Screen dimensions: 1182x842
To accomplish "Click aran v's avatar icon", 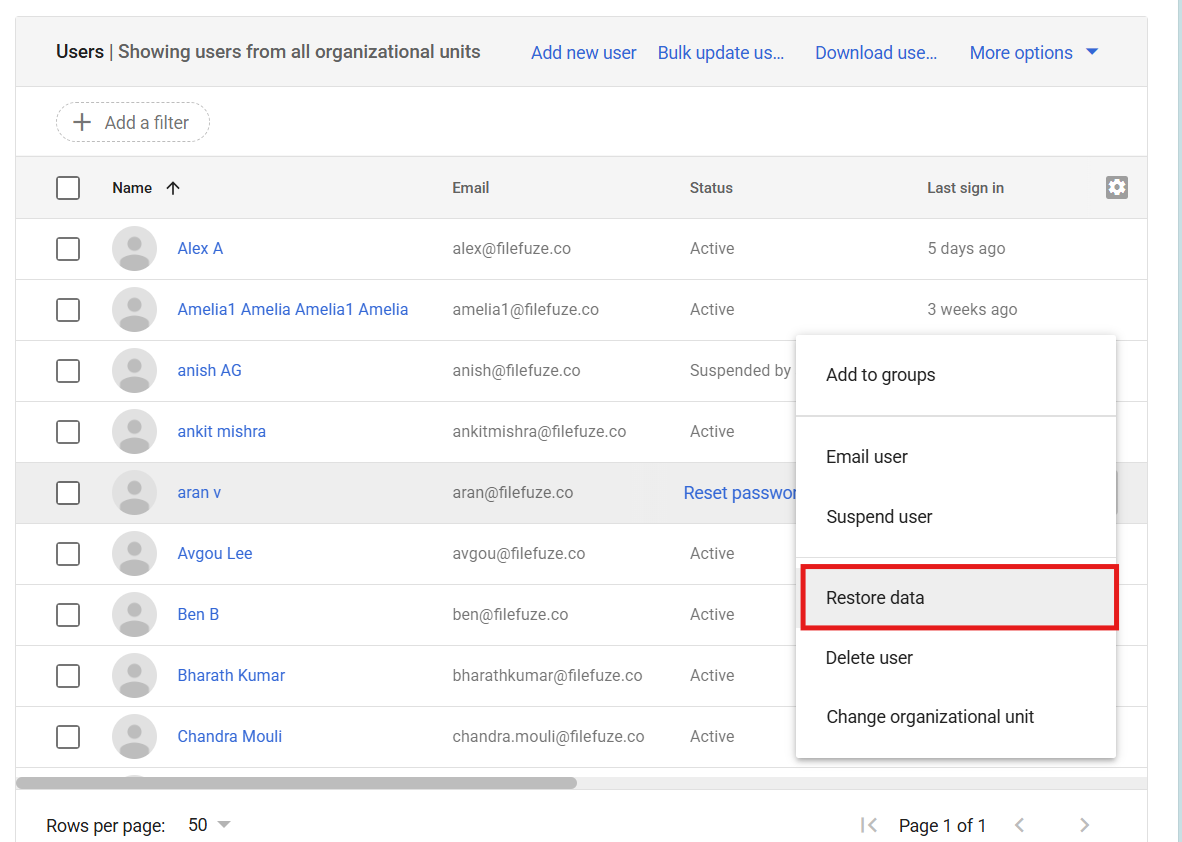I will (x=134, y=492).
